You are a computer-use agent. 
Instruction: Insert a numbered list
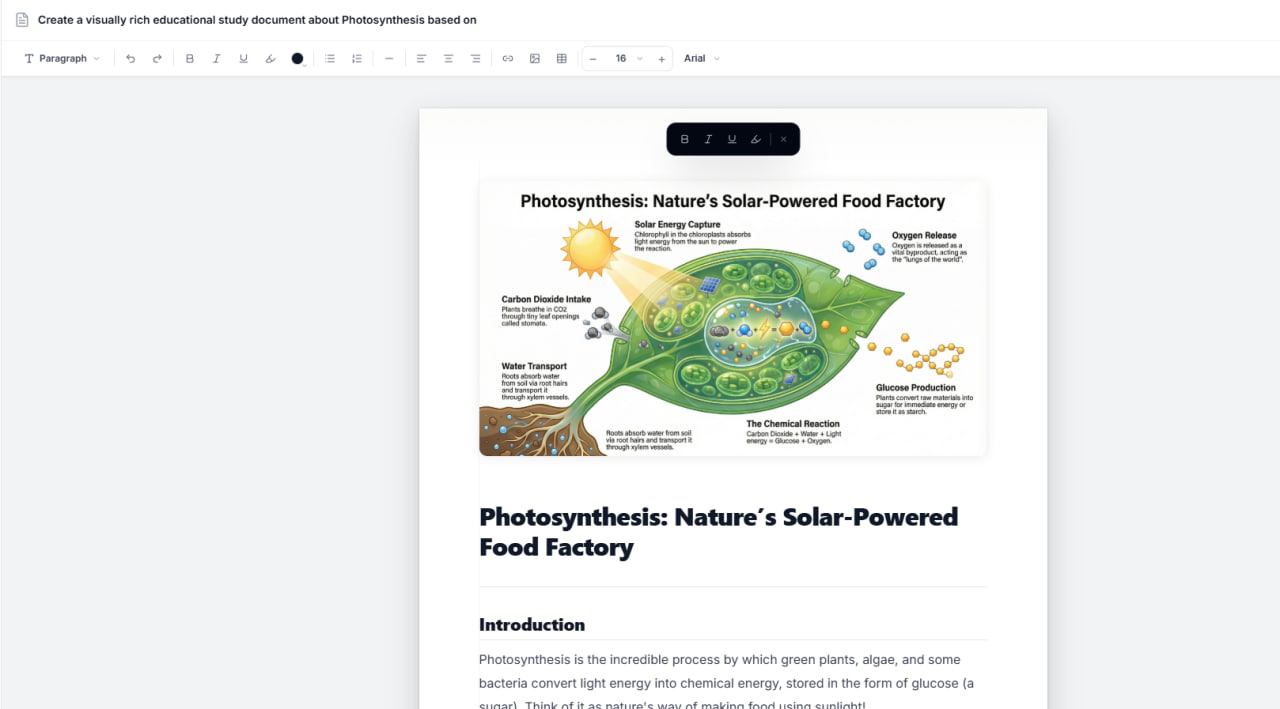[x=357, y=59]
